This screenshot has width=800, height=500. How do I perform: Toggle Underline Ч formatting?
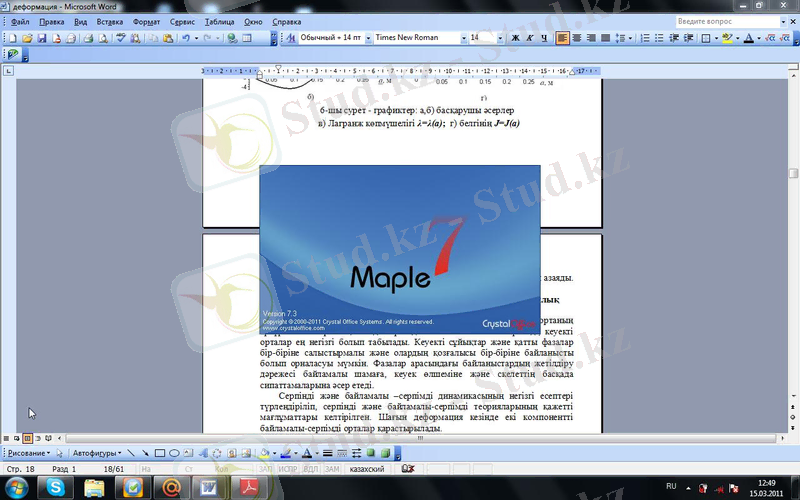[544, 38]
